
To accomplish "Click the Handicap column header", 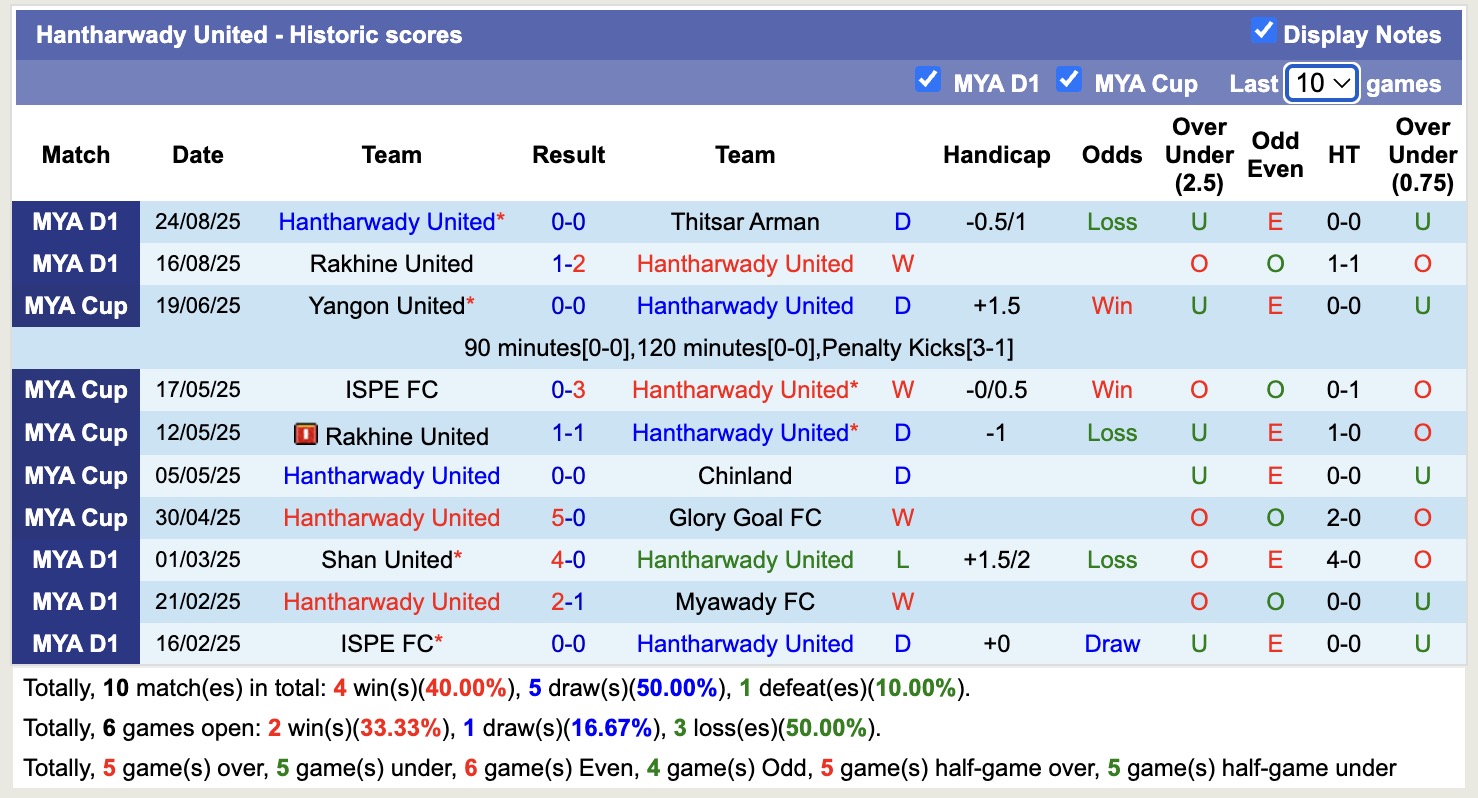I will tap(996, 155).
